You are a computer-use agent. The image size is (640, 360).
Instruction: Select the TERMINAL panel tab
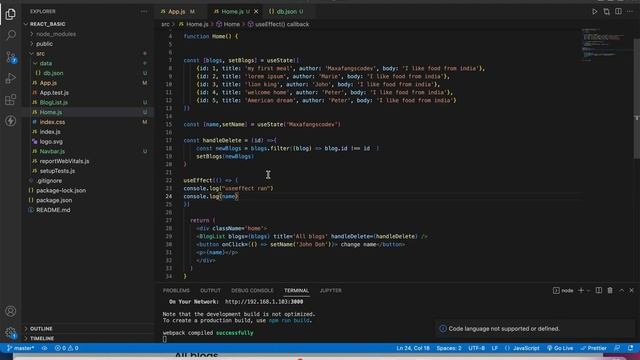tap(296, 290)
